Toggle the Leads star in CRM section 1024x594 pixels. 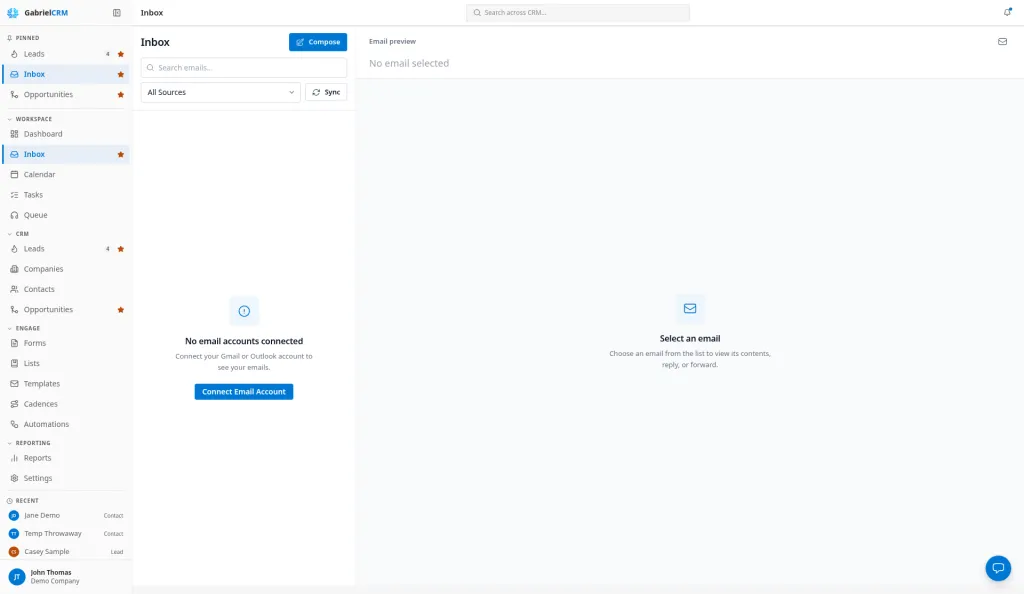121,249
